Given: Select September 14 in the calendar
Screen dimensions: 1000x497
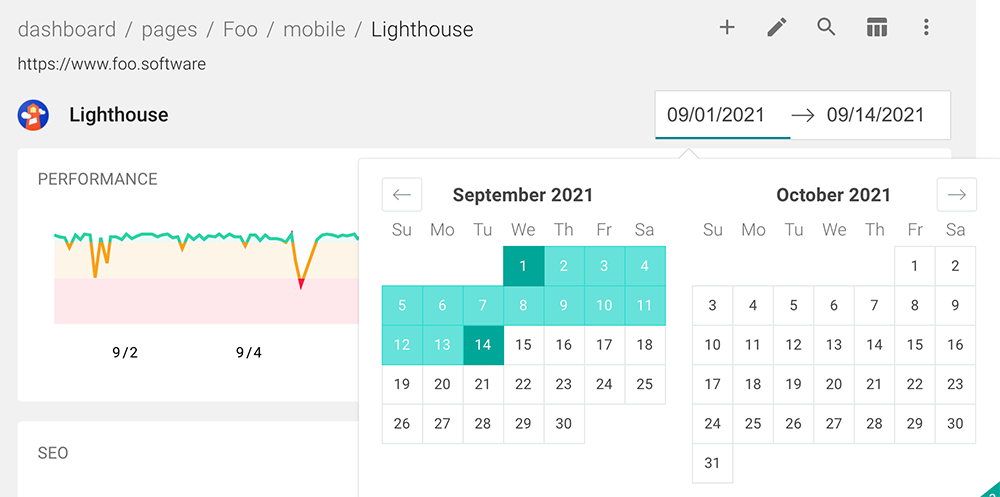Looking at the screenshot, I should click(x=483, y=345).
